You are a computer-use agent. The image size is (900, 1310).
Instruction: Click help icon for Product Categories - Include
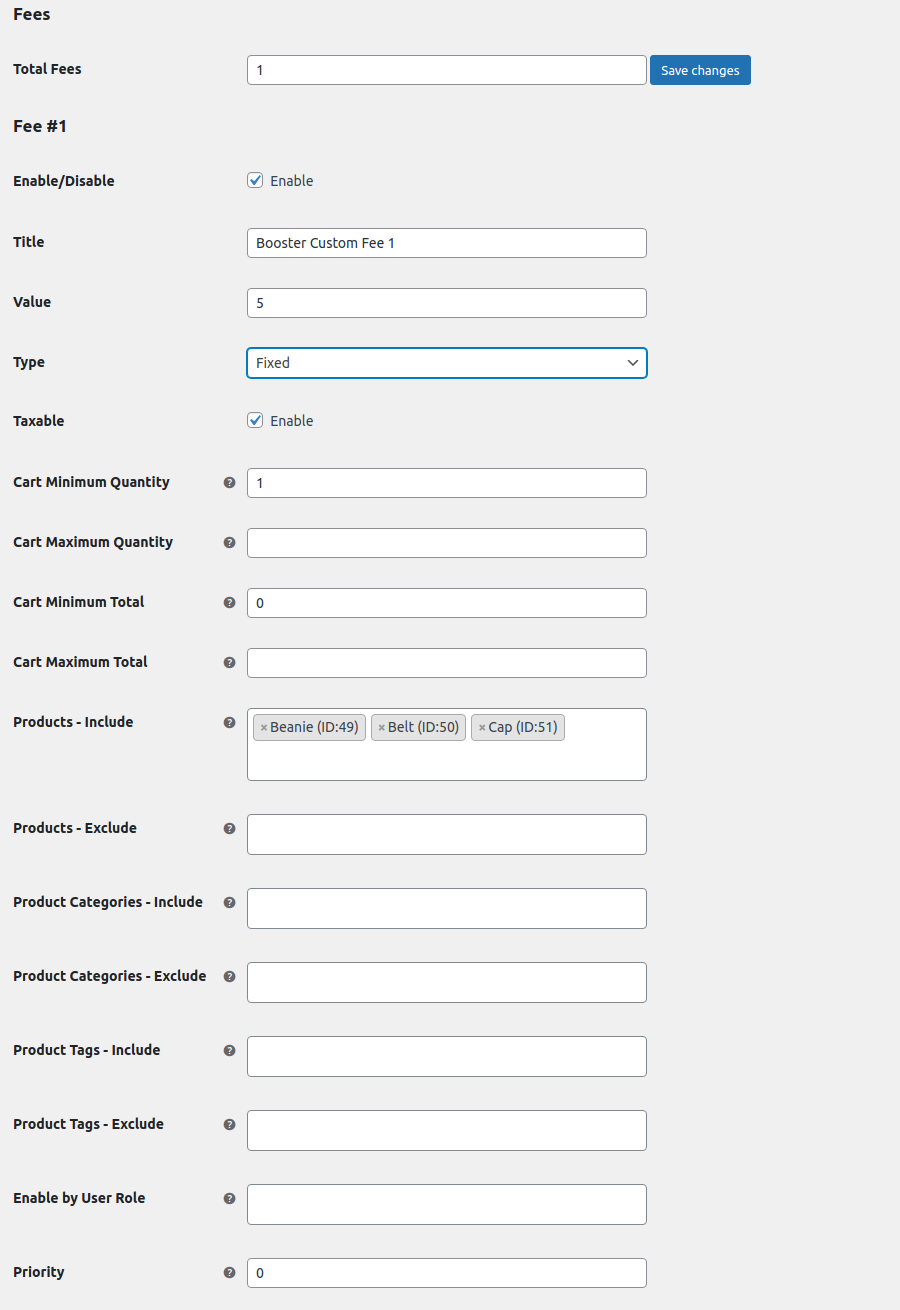229,902
